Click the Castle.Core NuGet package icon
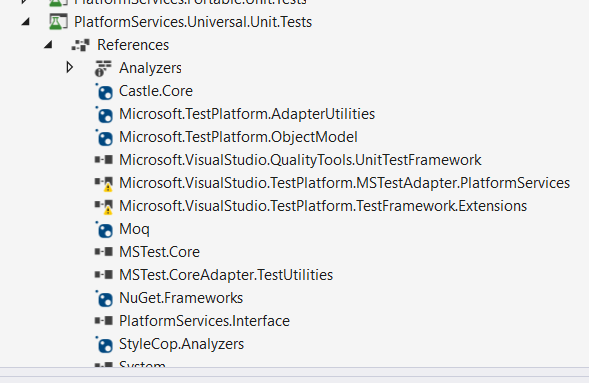Image resolution: width=589 pixels, height=383 pixels. 104,91
